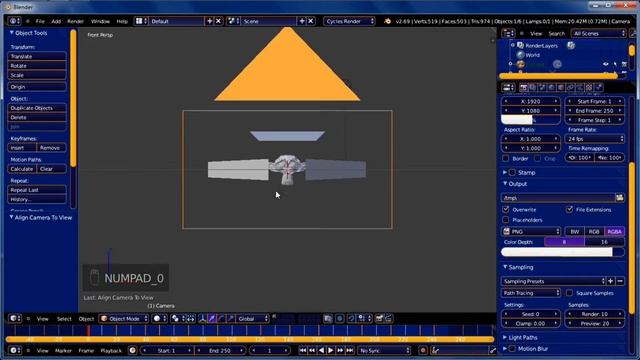Select the rotate manipulator icon
Viewport: 640px width, 360px height.
pyautogui.click(x=221, y=318)
